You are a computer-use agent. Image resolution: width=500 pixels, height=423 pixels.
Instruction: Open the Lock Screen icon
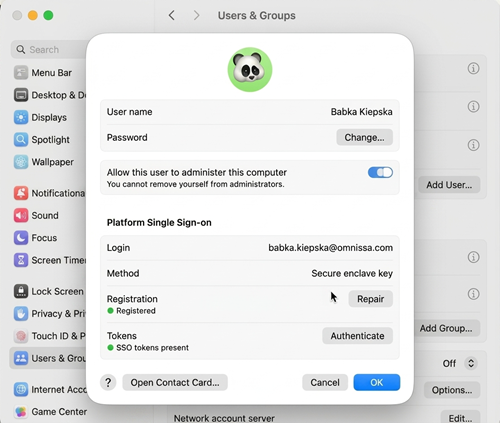21,291
